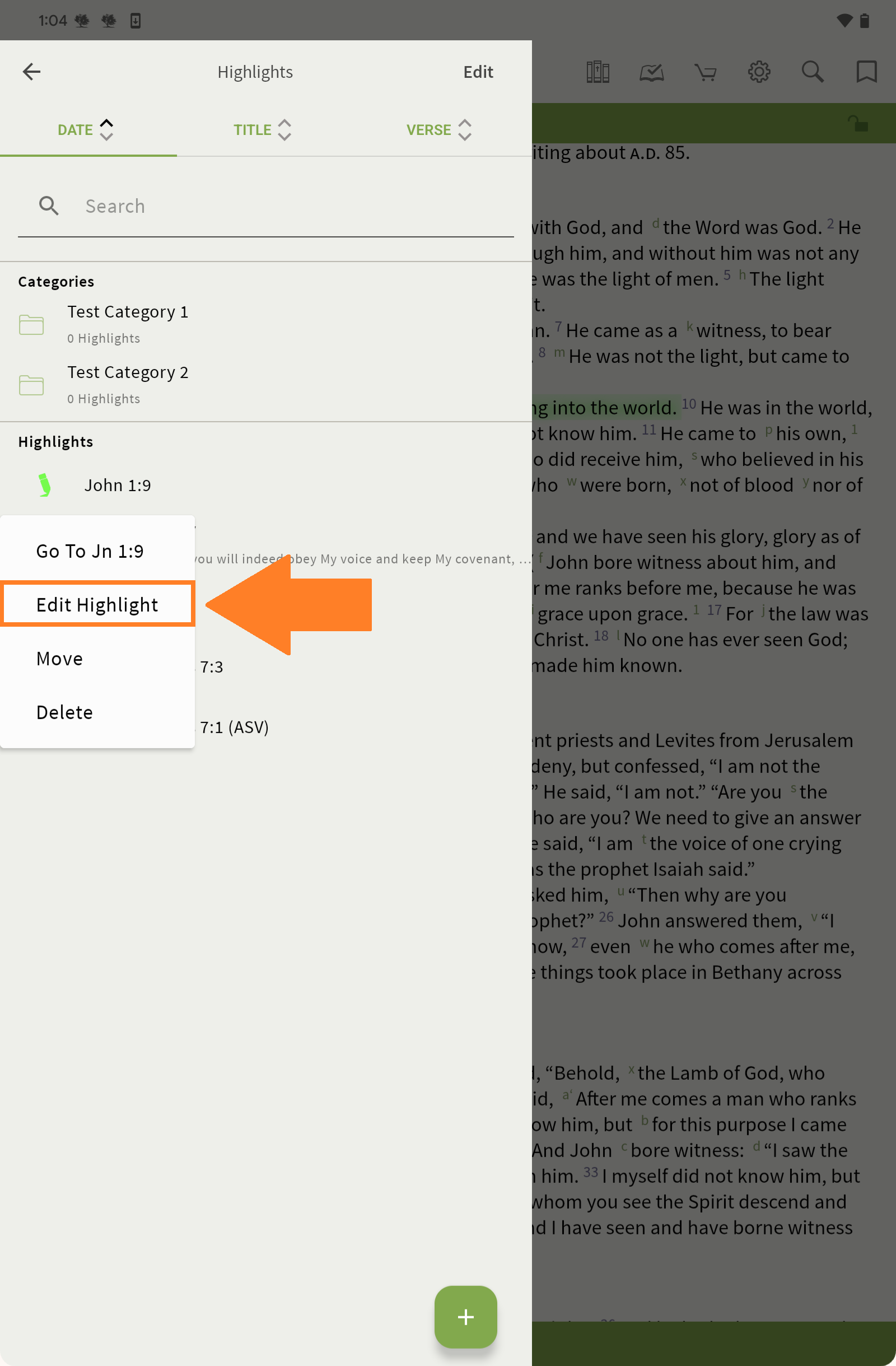Open the library books icon
Viewport: 896px width, 1366px height.
tap(598, 72)
